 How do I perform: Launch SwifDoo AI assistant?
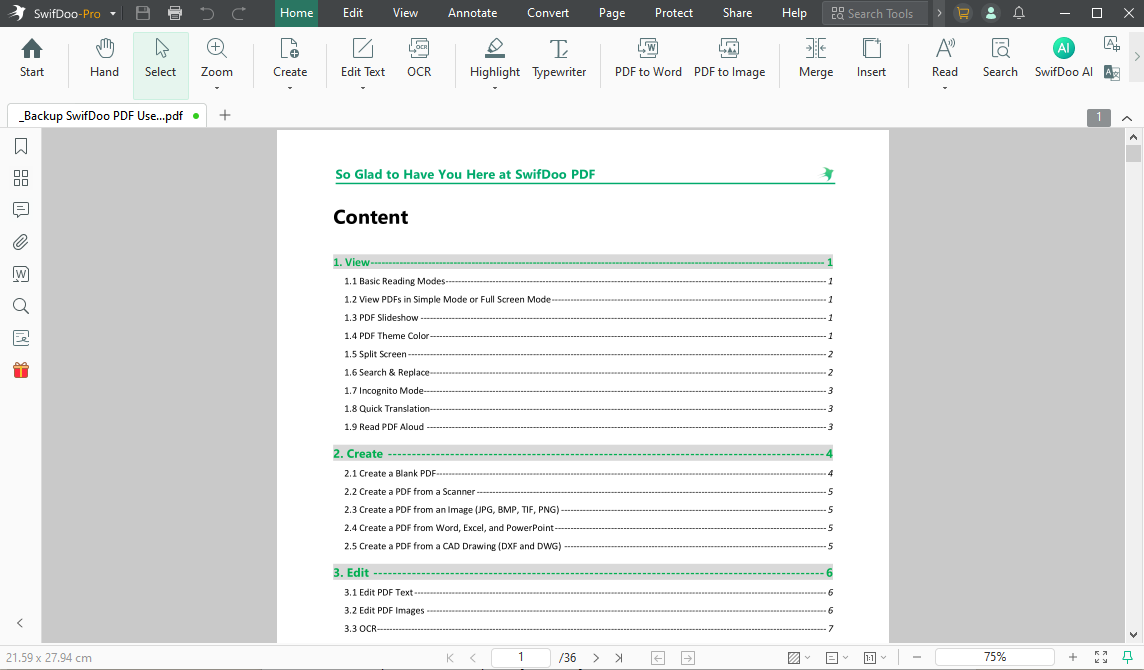pos(1063,57)
